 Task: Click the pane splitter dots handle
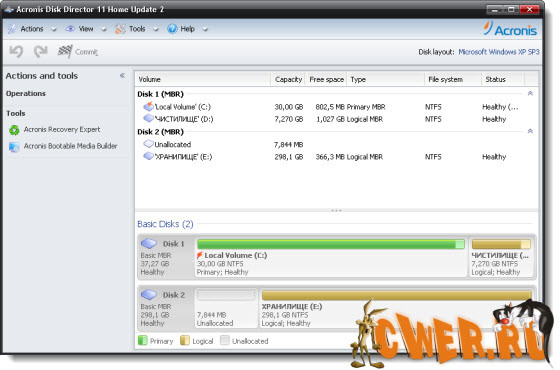(336, 210)
